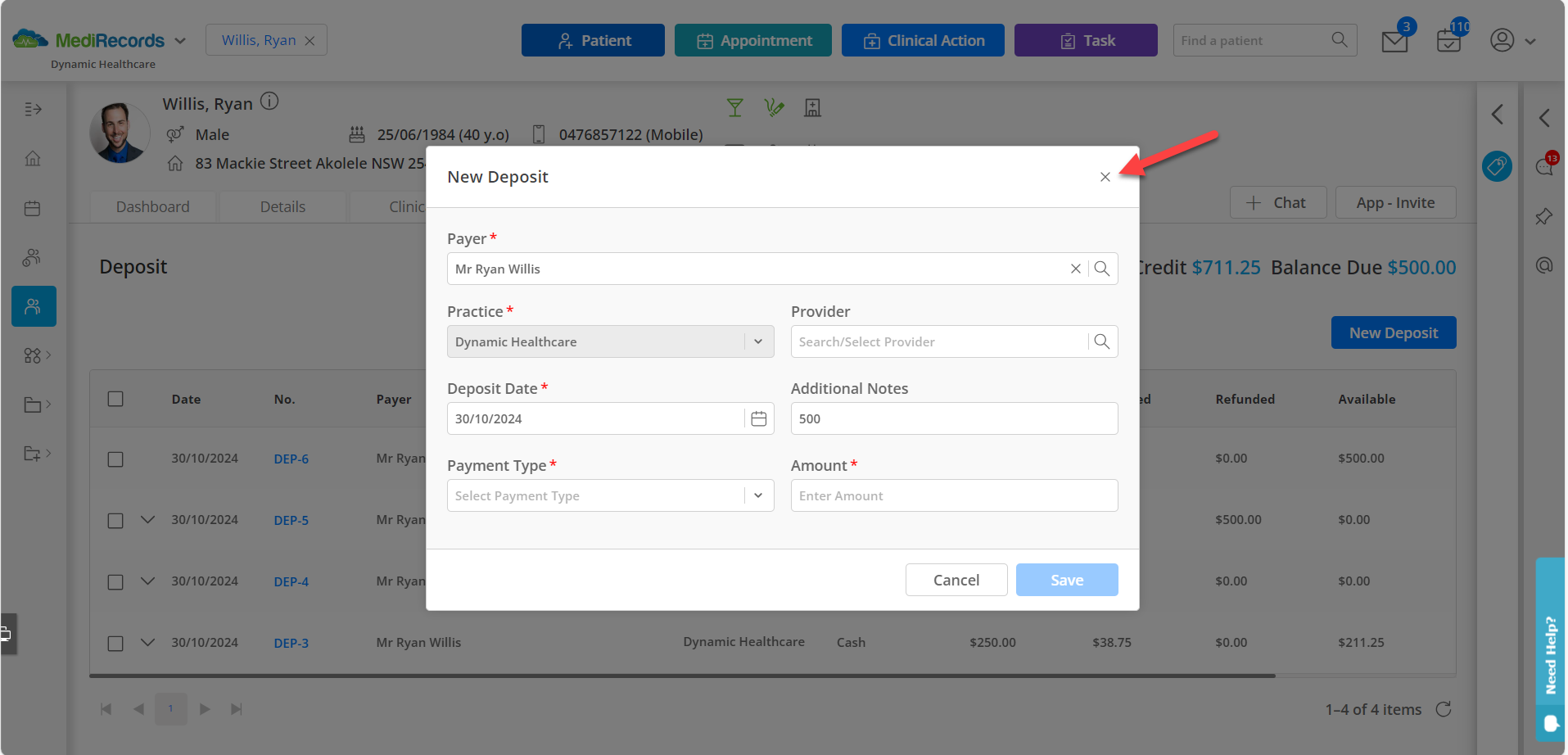
Task: Switch to the Details tab
Action: click(x=282, y=206)
